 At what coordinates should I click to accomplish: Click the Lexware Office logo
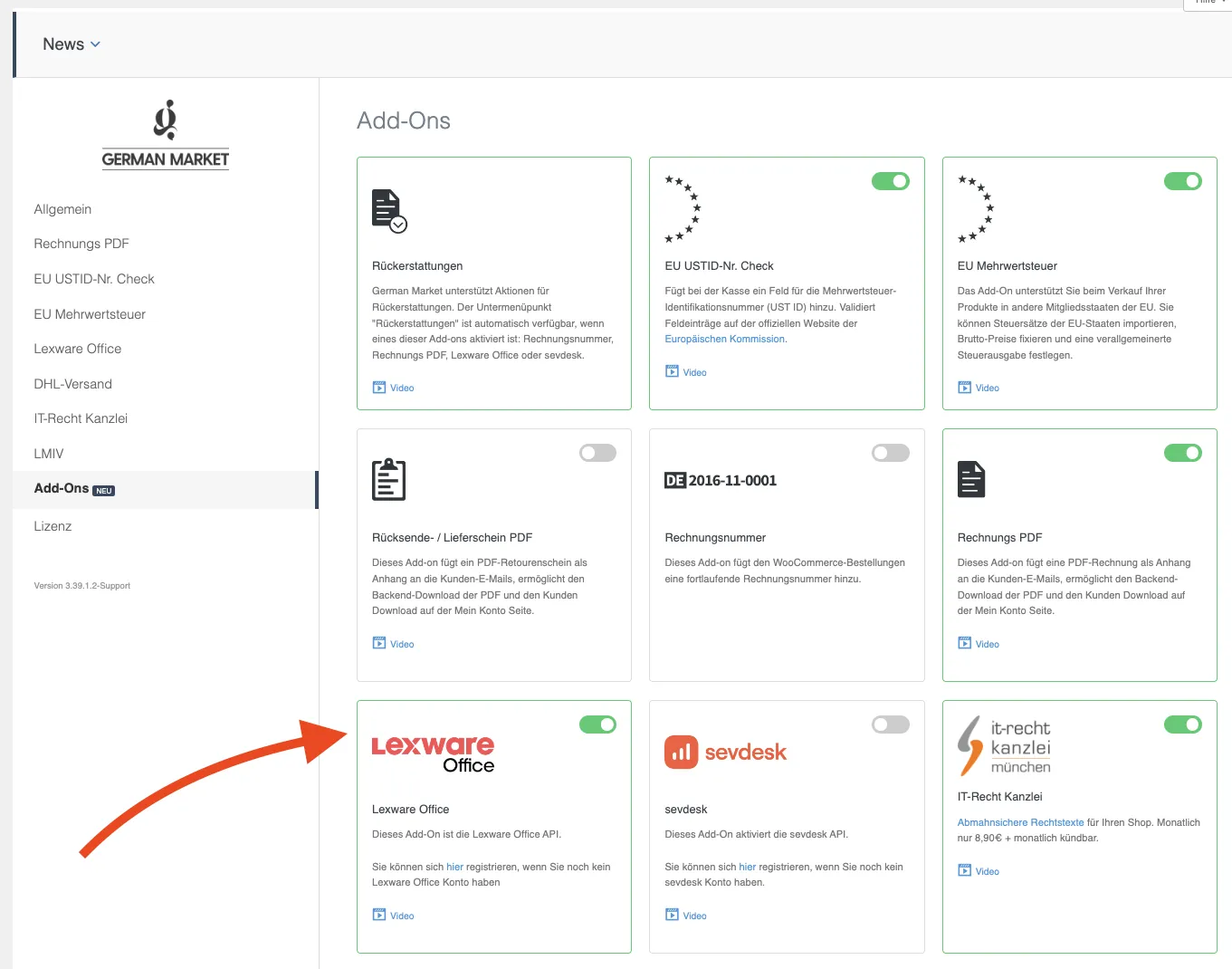coord(433,753)
